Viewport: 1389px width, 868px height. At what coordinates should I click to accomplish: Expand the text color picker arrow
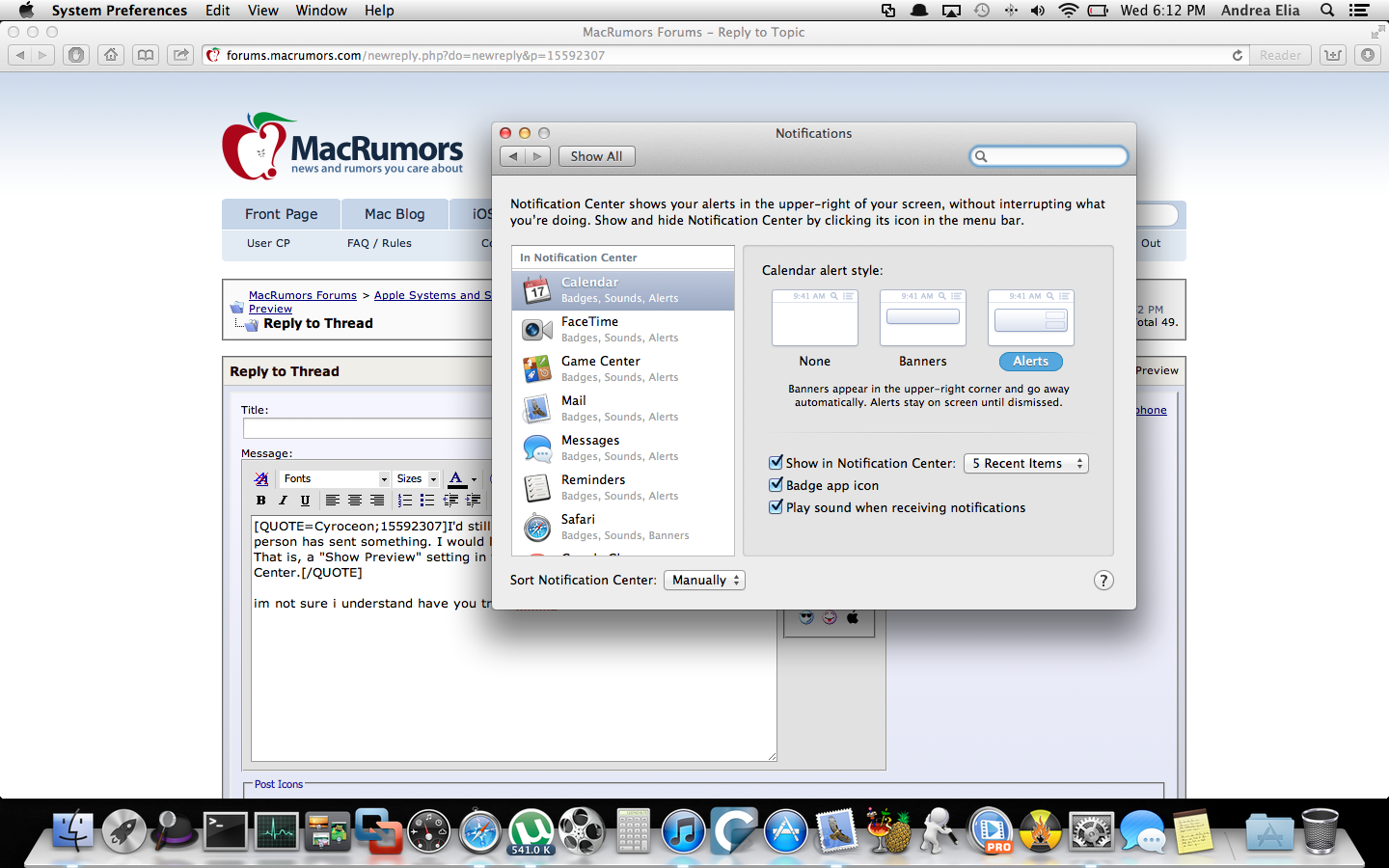tap(474, 479)
